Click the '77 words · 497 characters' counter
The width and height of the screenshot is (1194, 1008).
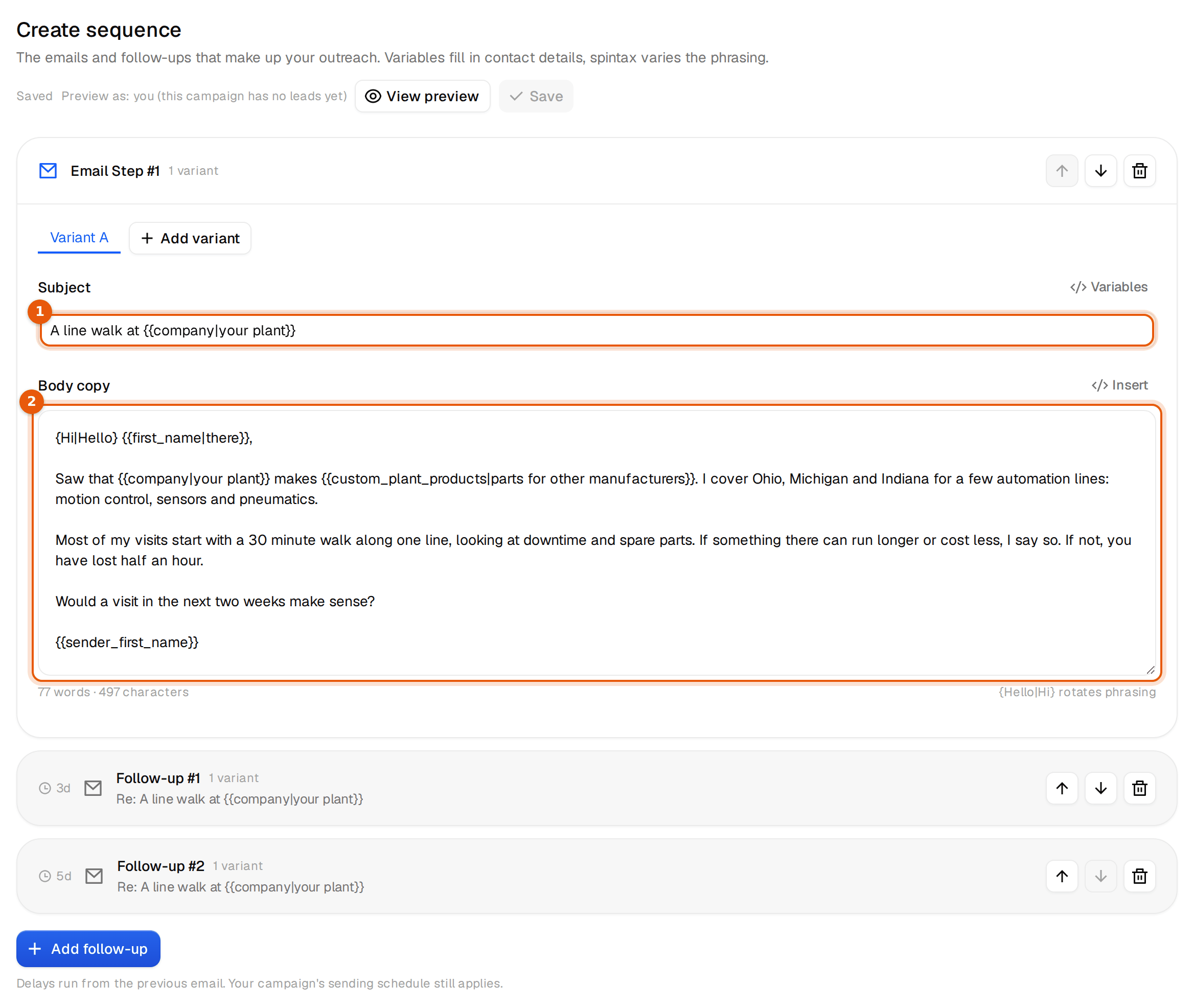click(x=113, y=692)
